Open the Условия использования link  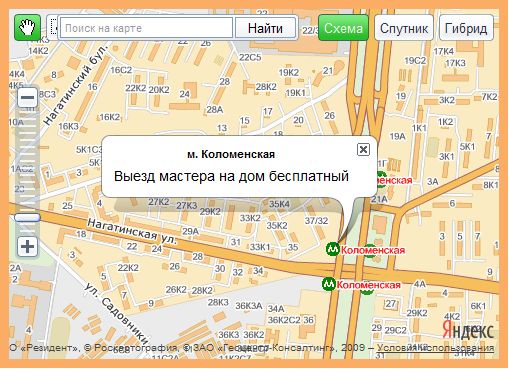(x=435, y=347)
